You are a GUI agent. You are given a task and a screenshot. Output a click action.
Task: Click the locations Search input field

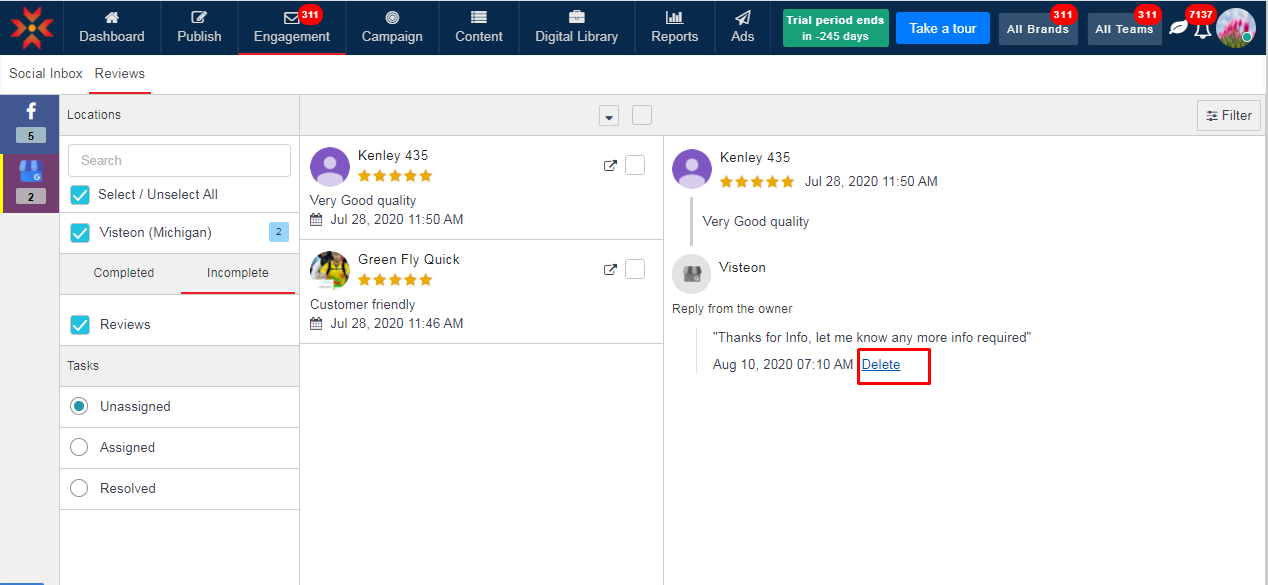coord(179,160)
